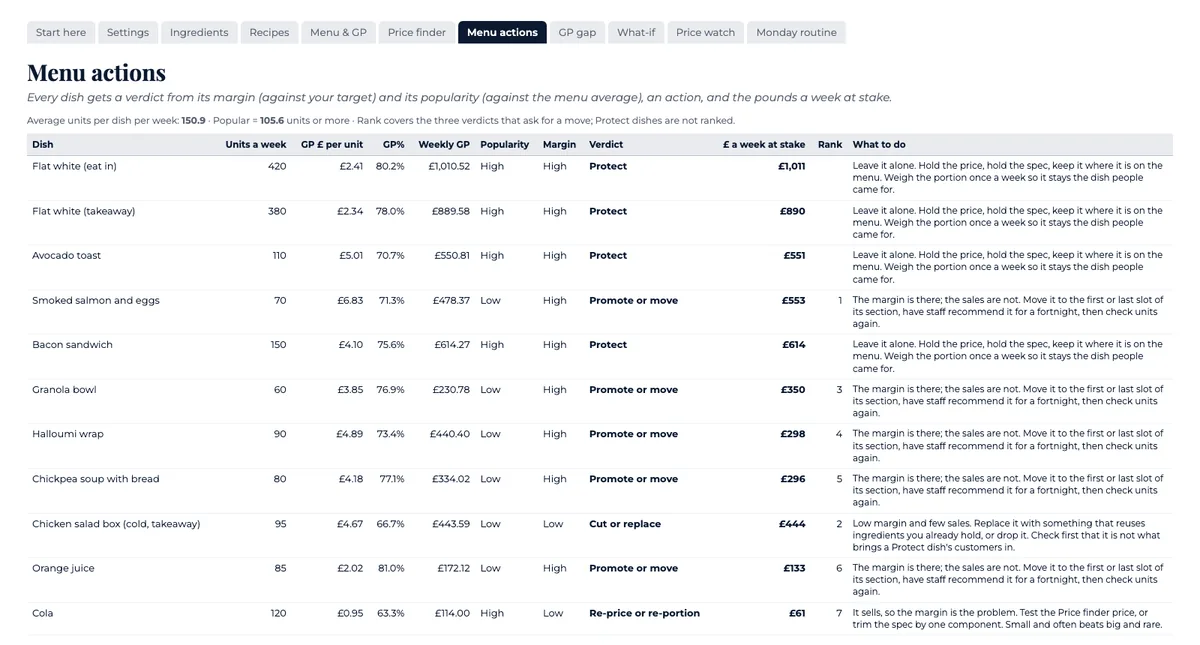The image size is (1200, 645).
Task: Click the £614.27 weekly GP cell
Action: pyautogui.click(x=451, y=344)
